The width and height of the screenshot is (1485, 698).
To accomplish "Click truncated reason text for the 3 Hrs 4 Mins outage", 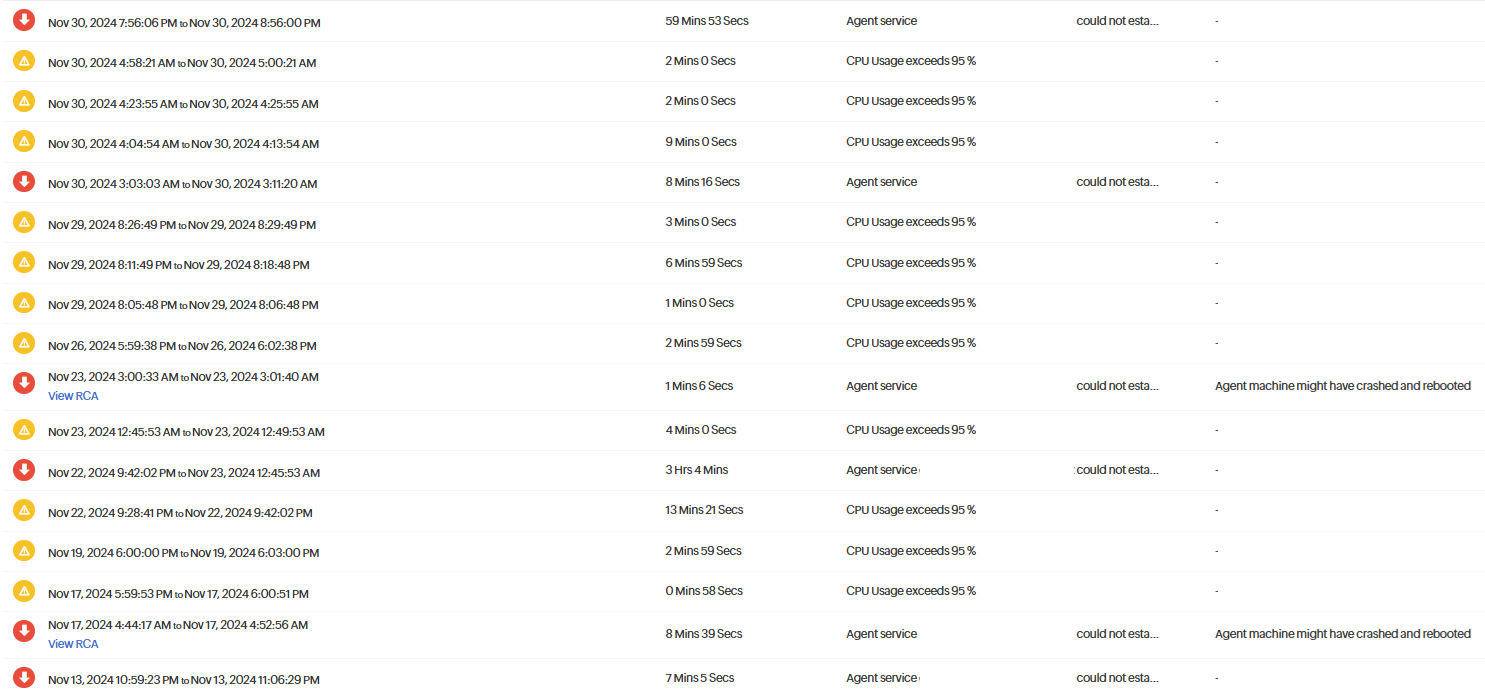I will (x=1117, y=470).
